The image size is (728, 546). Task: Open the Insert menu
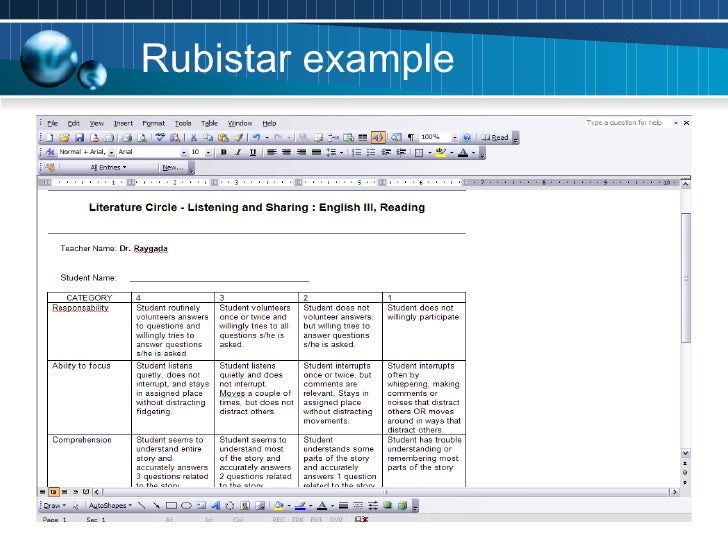(123, 124)
